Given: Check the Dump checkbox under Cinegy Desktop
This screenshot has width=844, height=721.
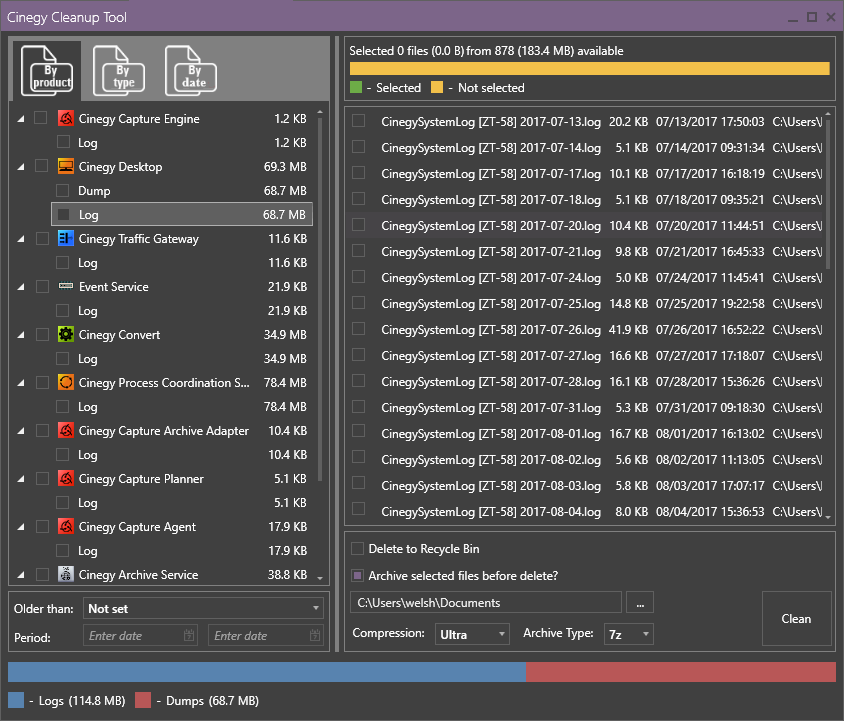Looking at the screenshot, I should coord(63,190).
